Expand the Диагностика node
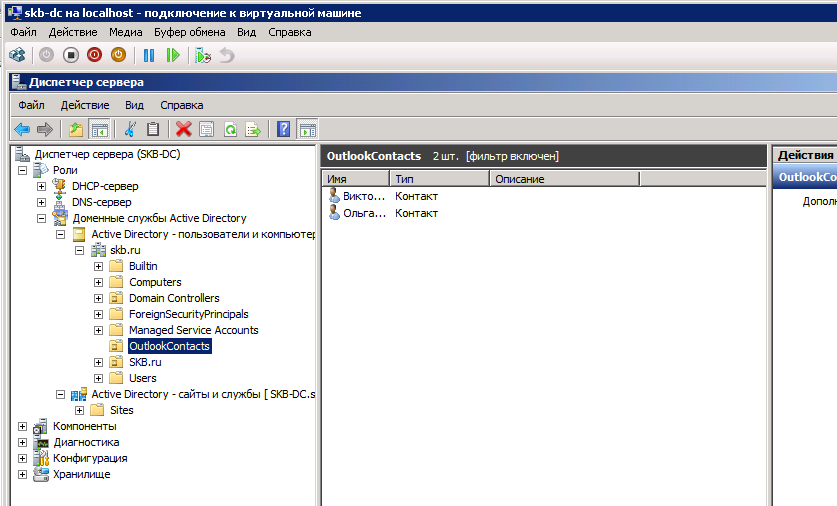Image resolution: width=837 pixels, height=506 pixels. [x=22, y=442]
